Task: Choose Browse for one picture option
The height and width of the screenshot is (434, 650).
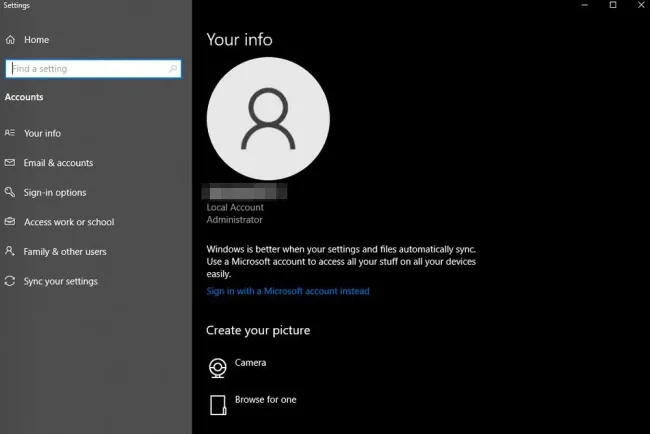Action: click(x=266, y=400)
